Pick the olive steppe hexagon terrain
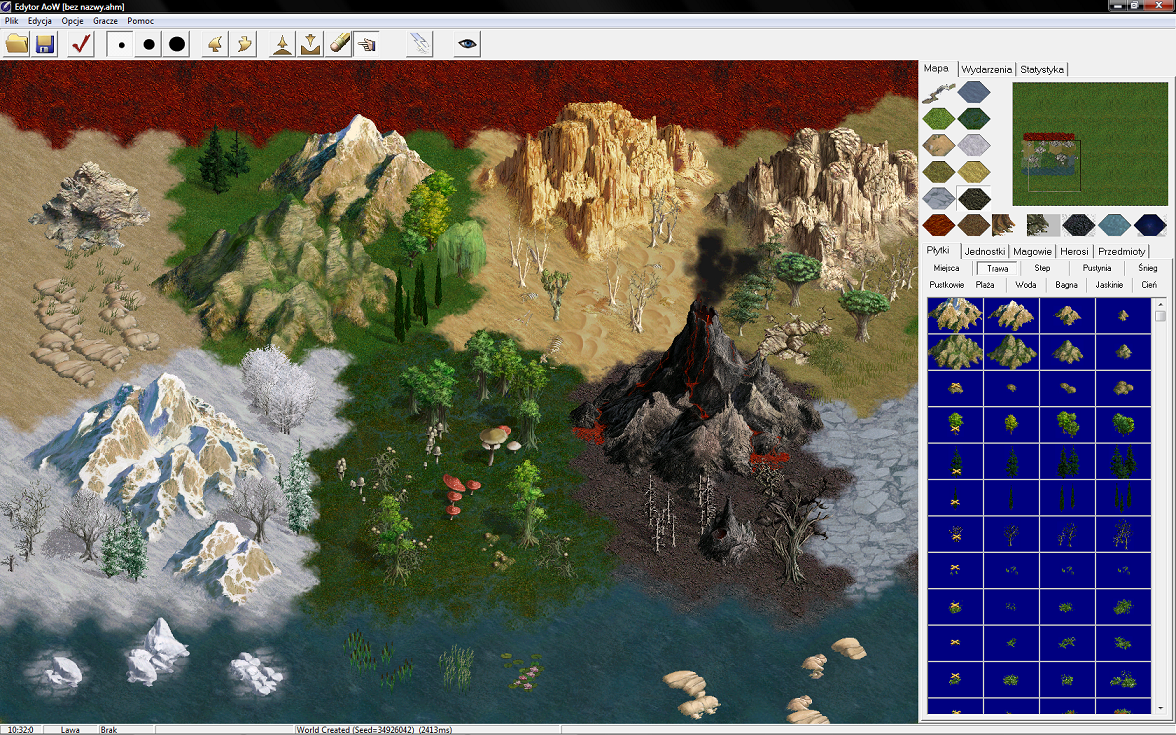The width and height of the screenshot is (1176, 735). pyautogui.click(x=939, y=172)
